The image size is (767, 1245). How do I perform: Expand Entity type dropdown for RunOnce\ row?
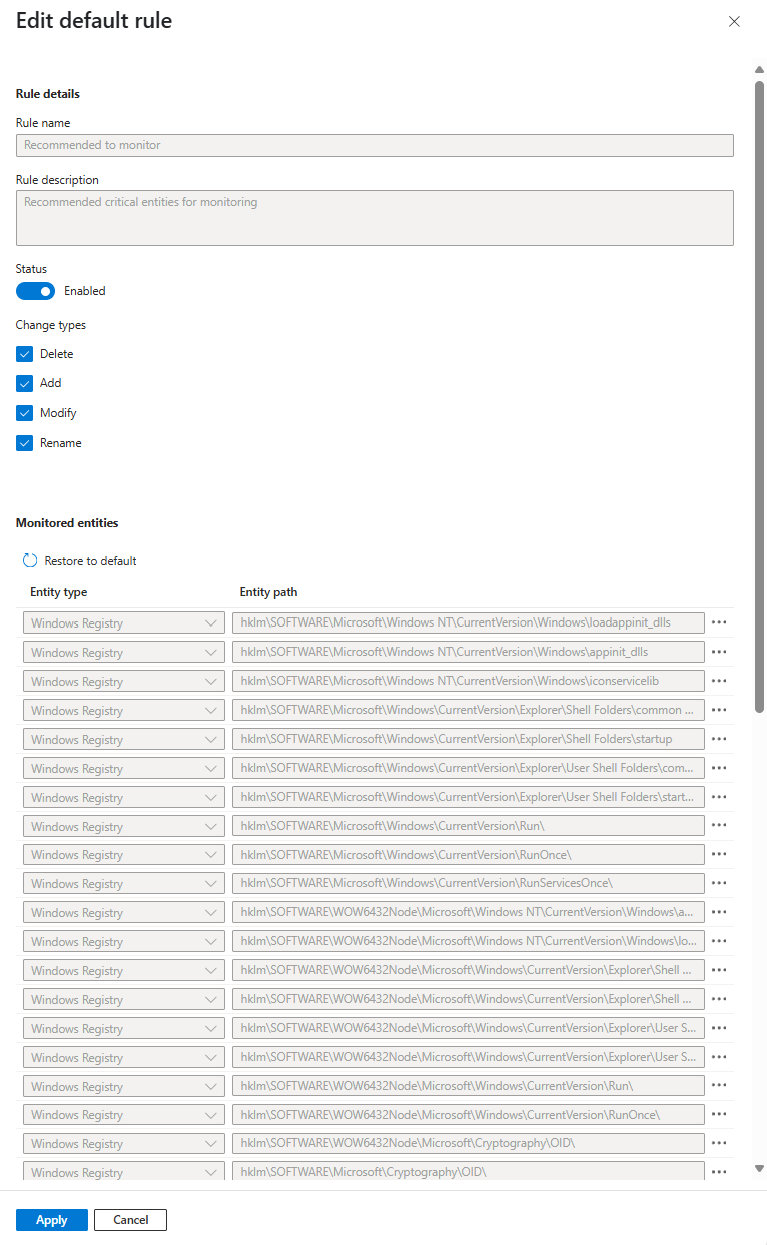123,855
